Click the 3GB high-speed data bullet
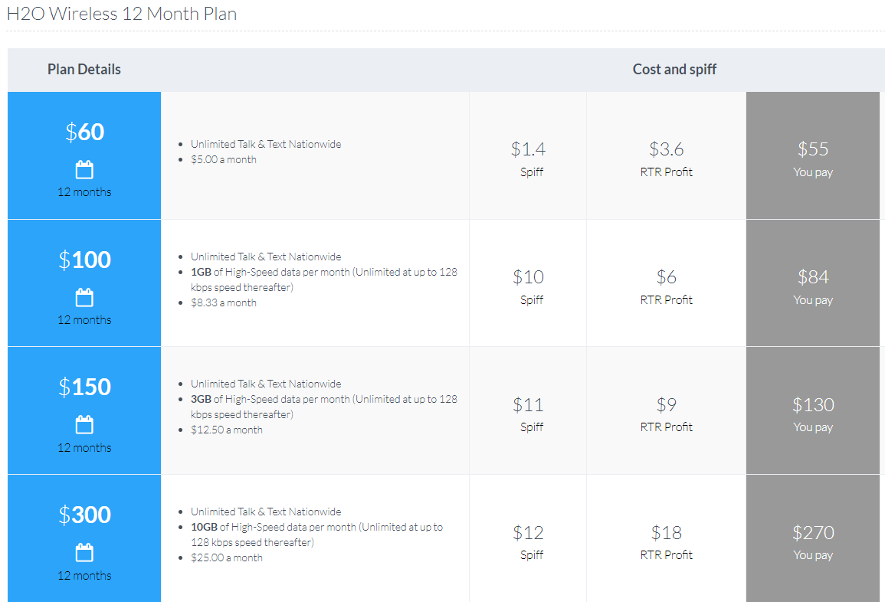 click(x=324, y=407)
